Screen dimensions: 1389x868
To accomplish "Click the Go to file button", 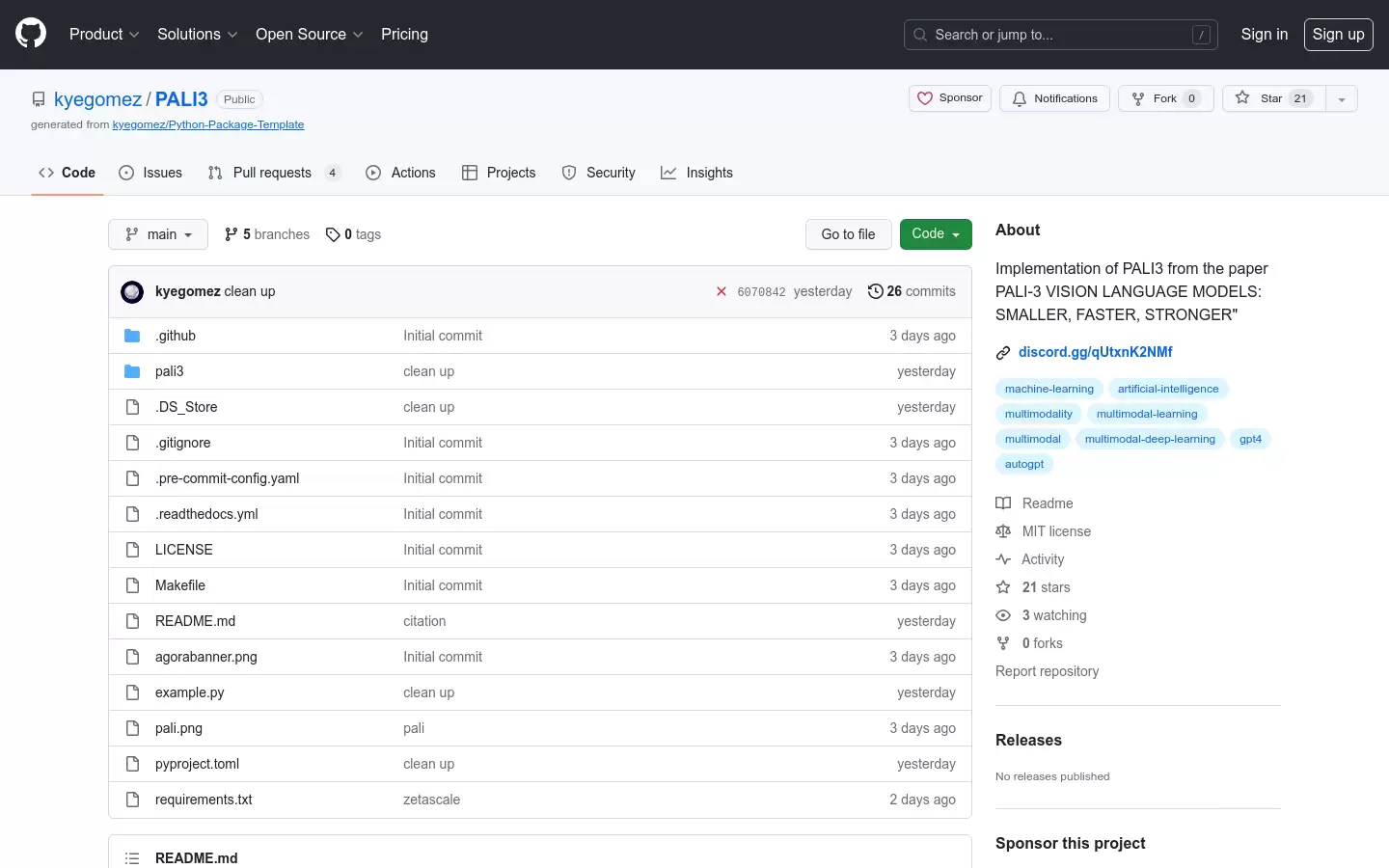I will 848,234.
